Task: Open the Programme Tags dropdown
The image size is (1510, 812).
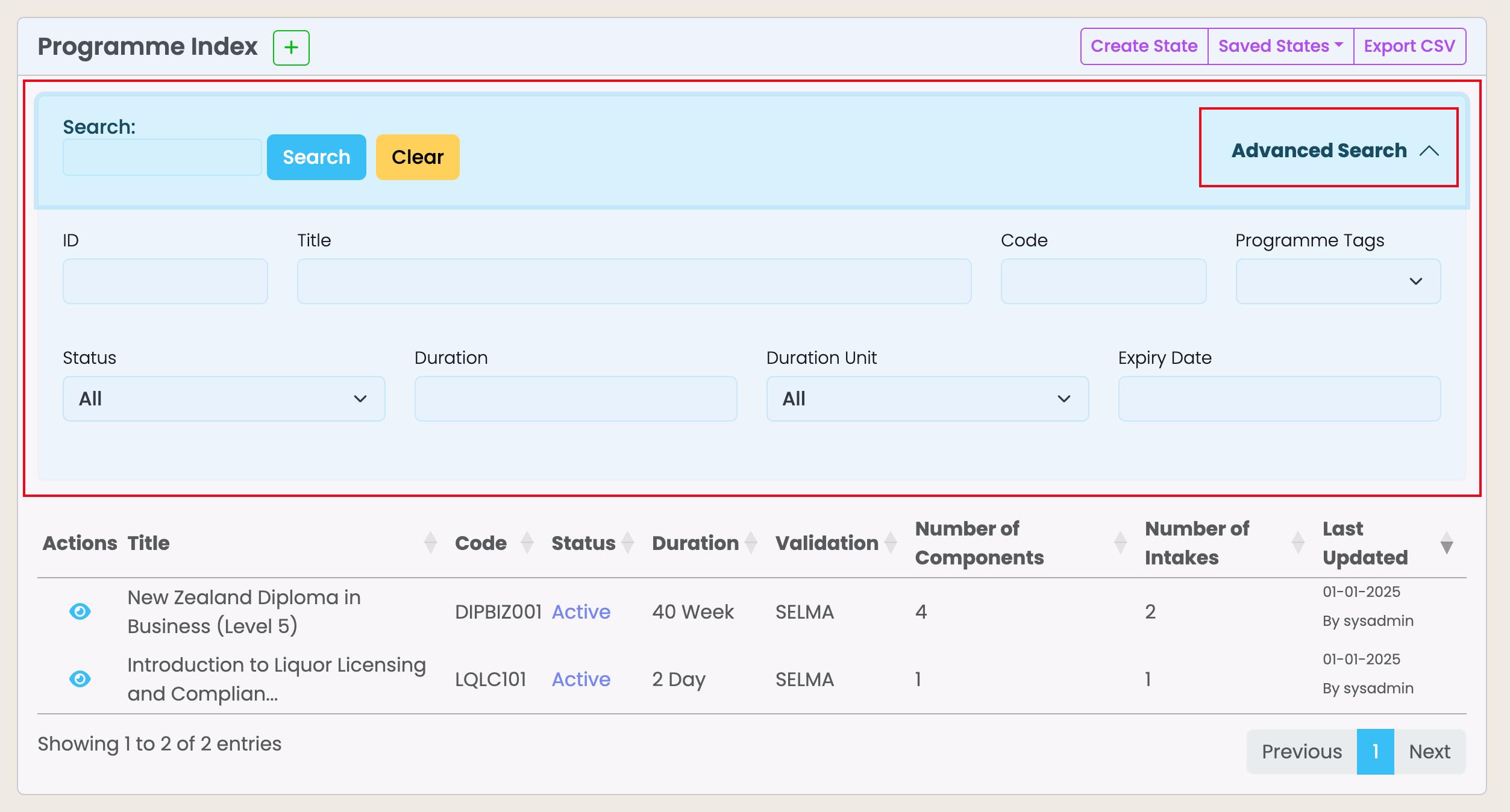Action: (1338, 281)
